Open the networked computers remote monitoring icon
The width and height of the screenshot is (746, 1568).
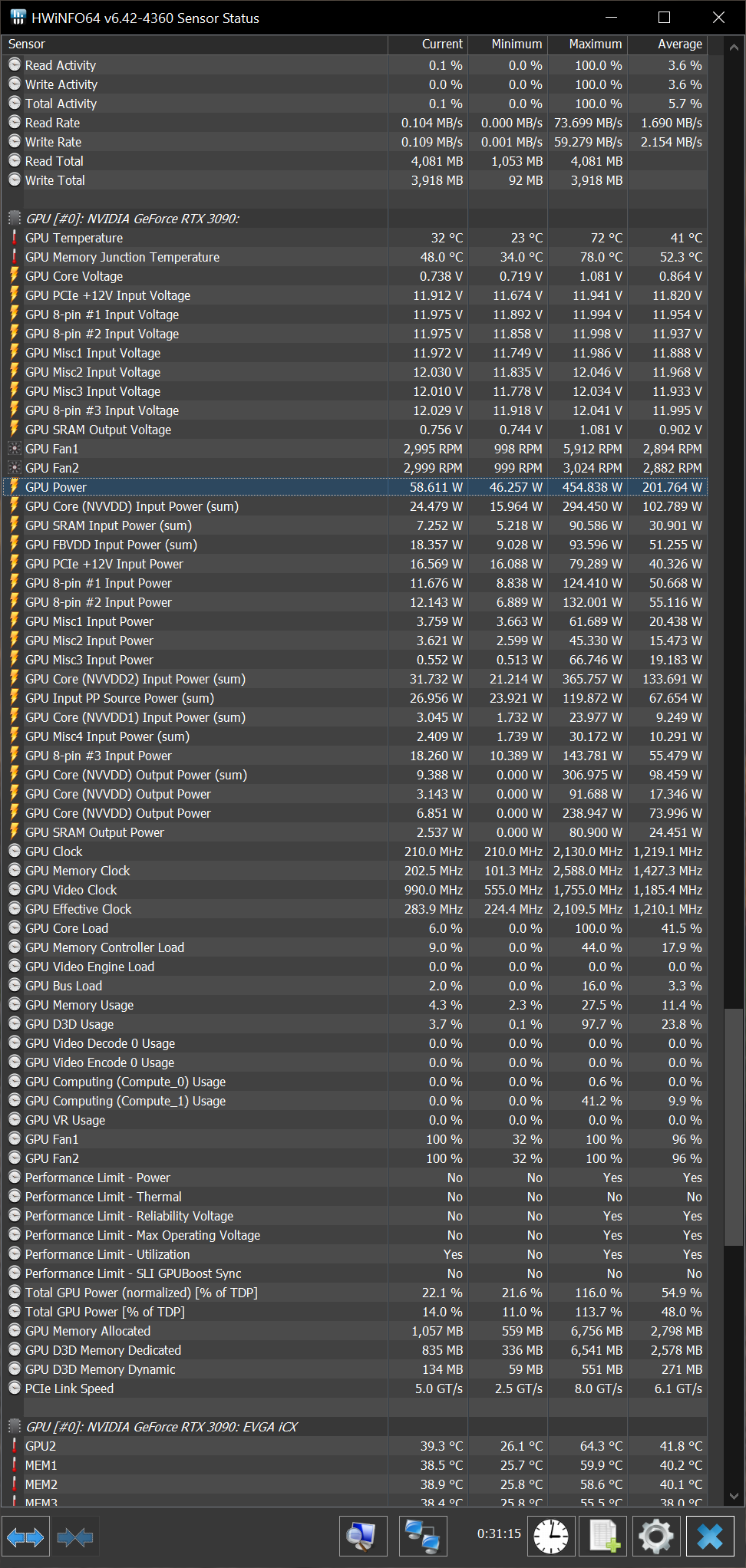[423, 1537]
